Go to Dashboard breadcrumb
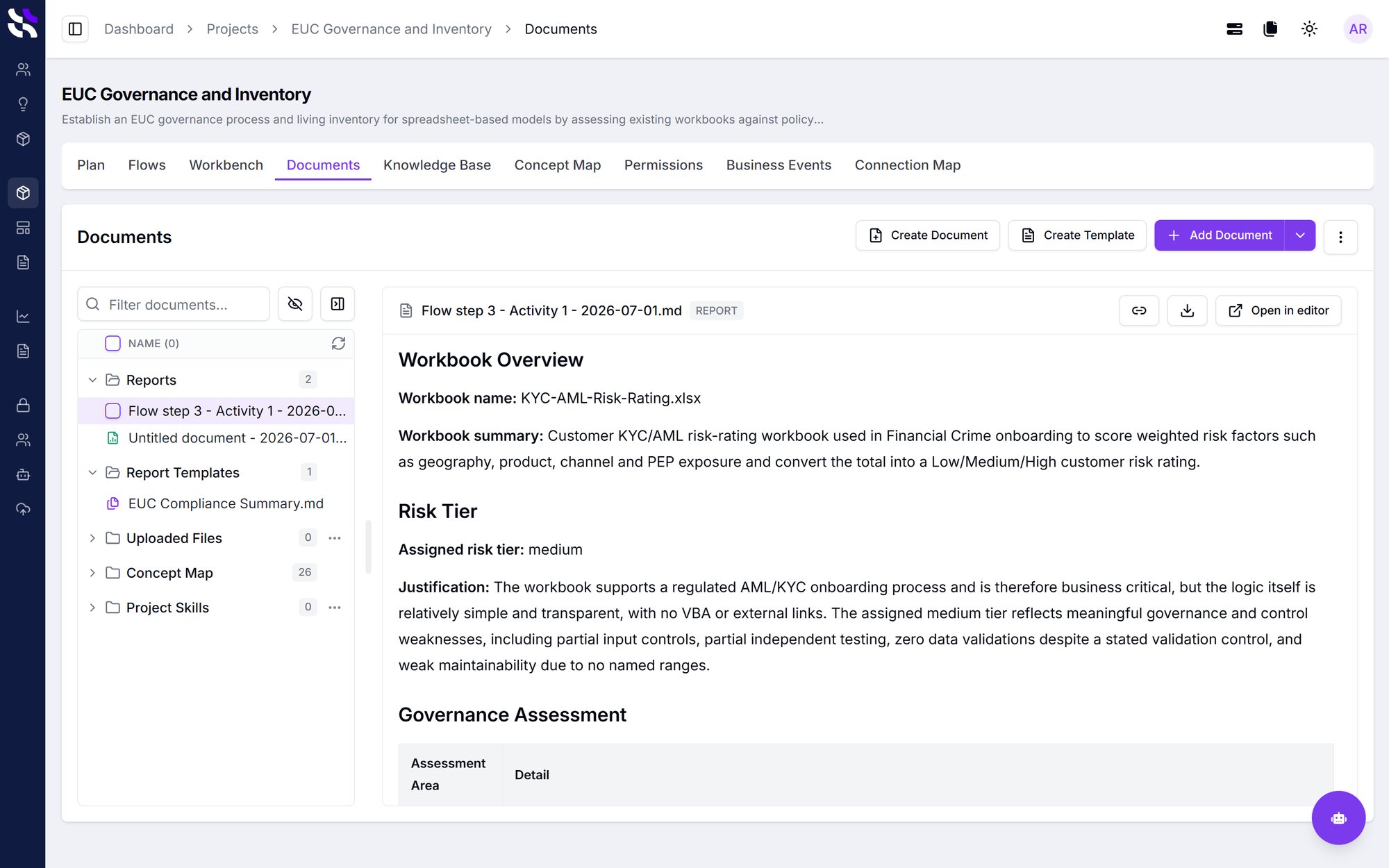This screenshot has width=1389, height=868. [139, 29]
